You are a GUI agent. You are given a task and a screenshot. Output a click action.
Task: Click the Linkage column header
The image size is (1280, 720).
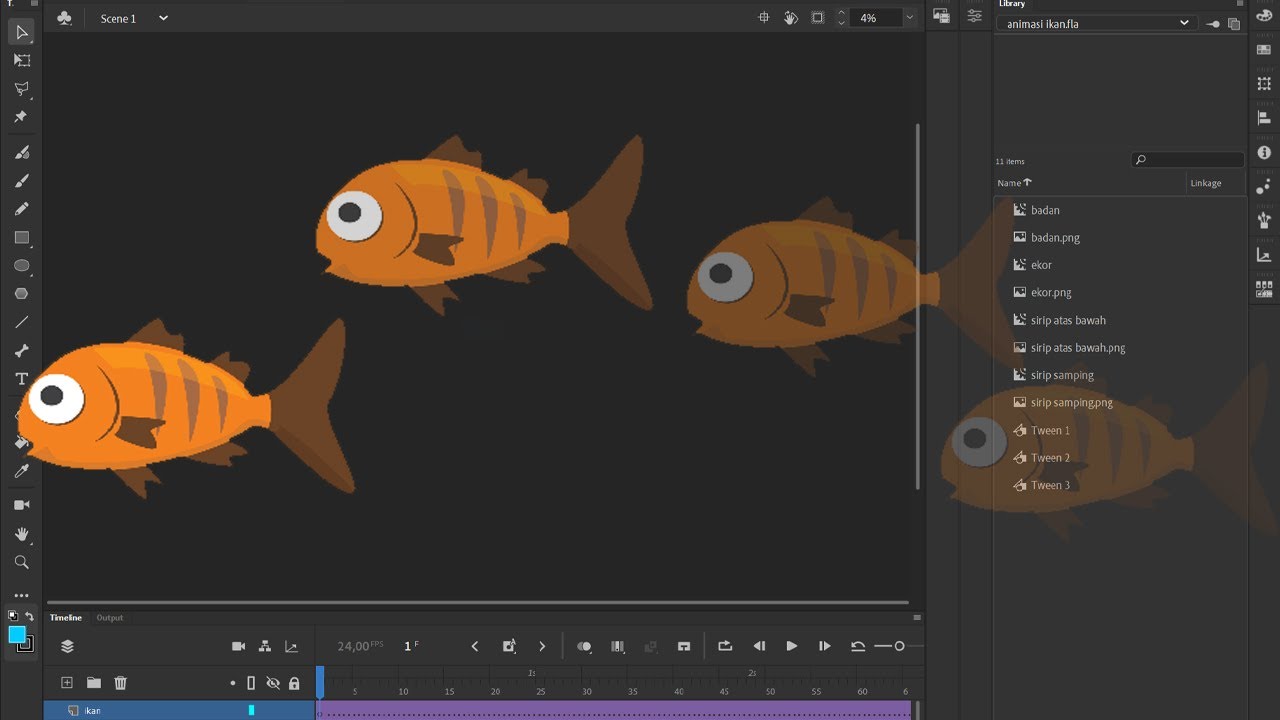click(x=1205, y=183)
